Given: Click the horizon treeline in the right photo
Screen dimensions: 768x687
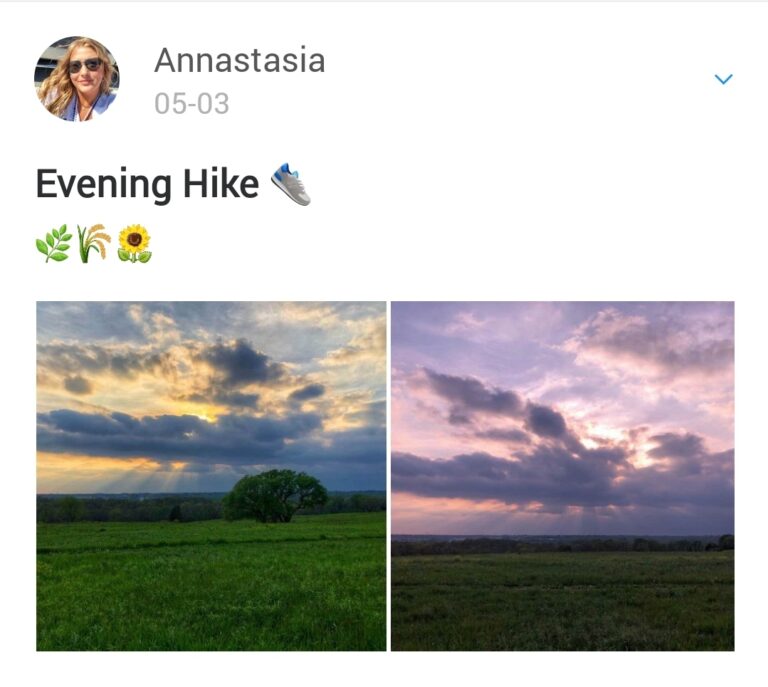Looking at the screenshot, I should 562,545.
